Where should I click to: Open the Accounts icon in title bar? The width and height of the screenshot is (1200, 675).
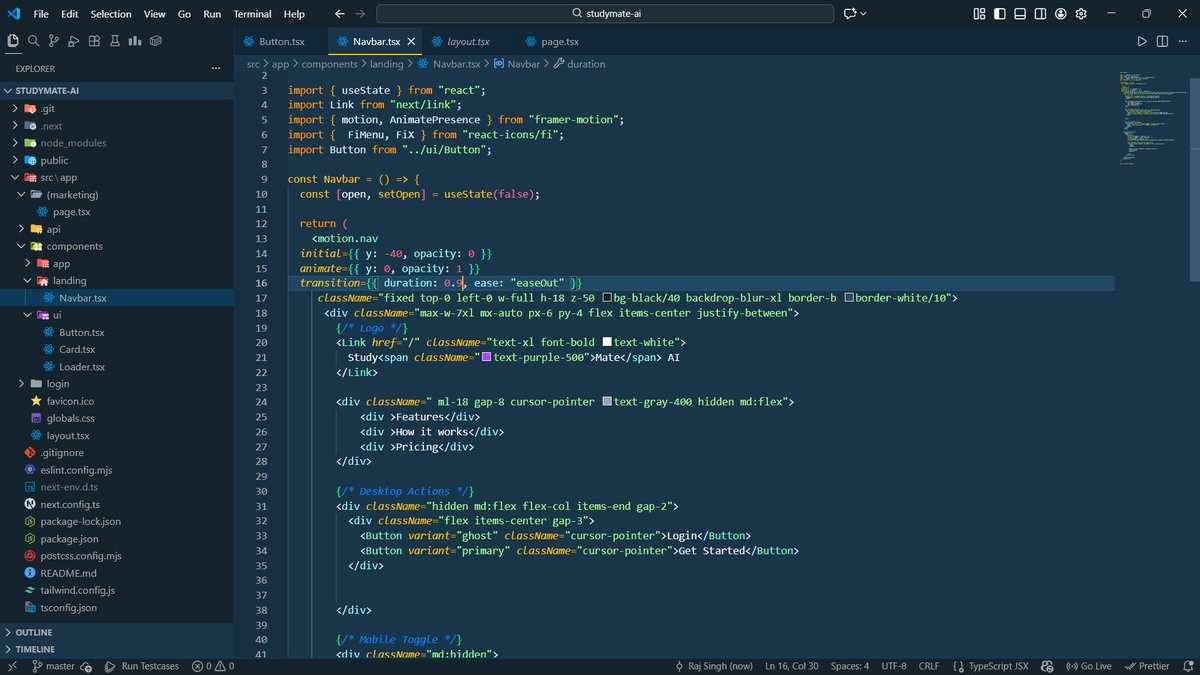click(1060, 14)
